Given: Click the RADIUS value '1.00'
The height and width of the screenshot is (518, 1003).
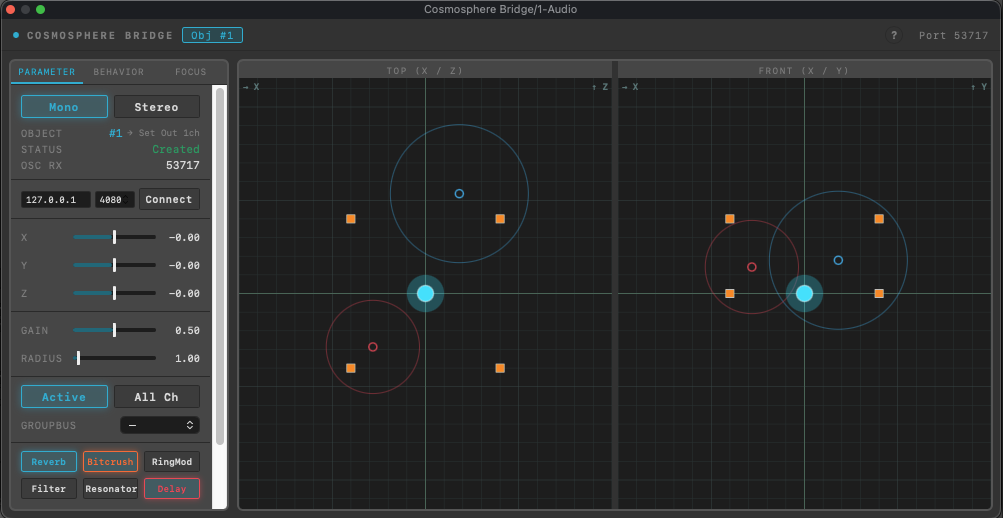Looking at the screenshot, I should coord(187,358).
